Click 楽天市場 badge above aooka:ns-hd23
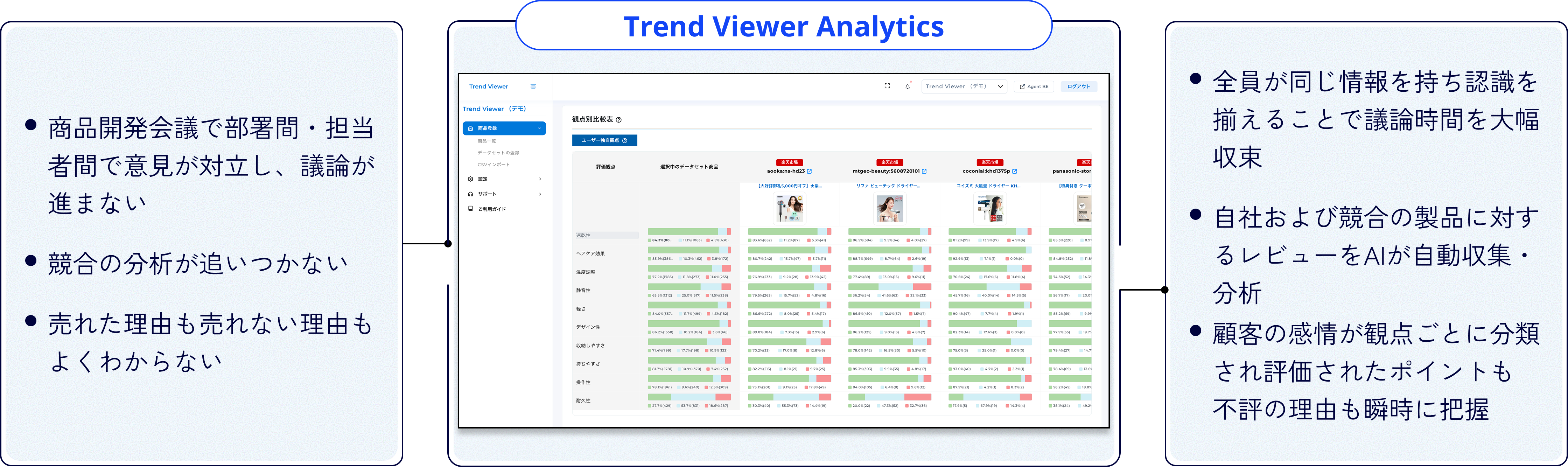This screenshot has height=467, width=1568. click(790, 162)
